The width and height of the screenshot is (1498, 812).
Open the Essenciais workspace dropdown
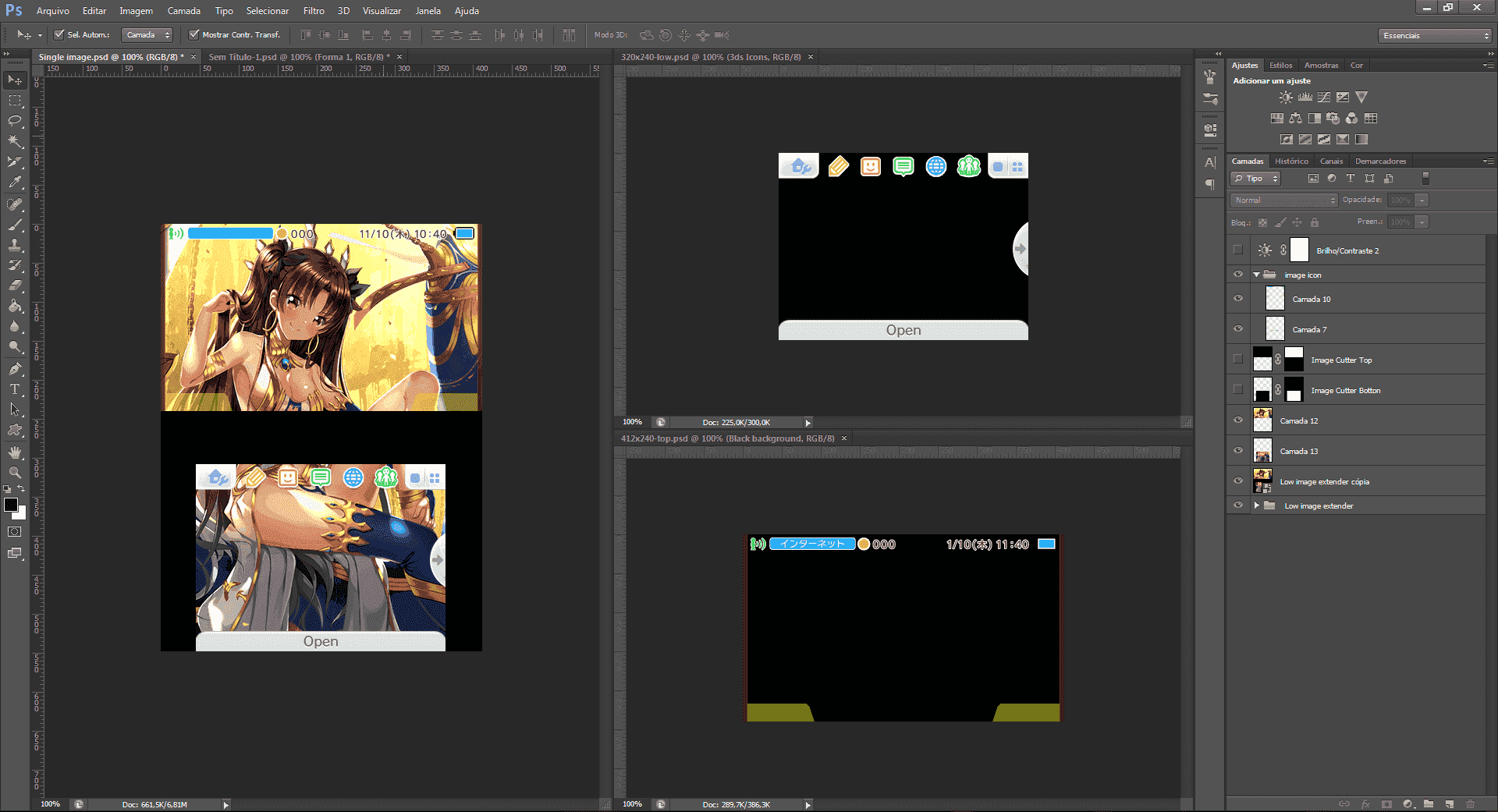click(1434, 36)
